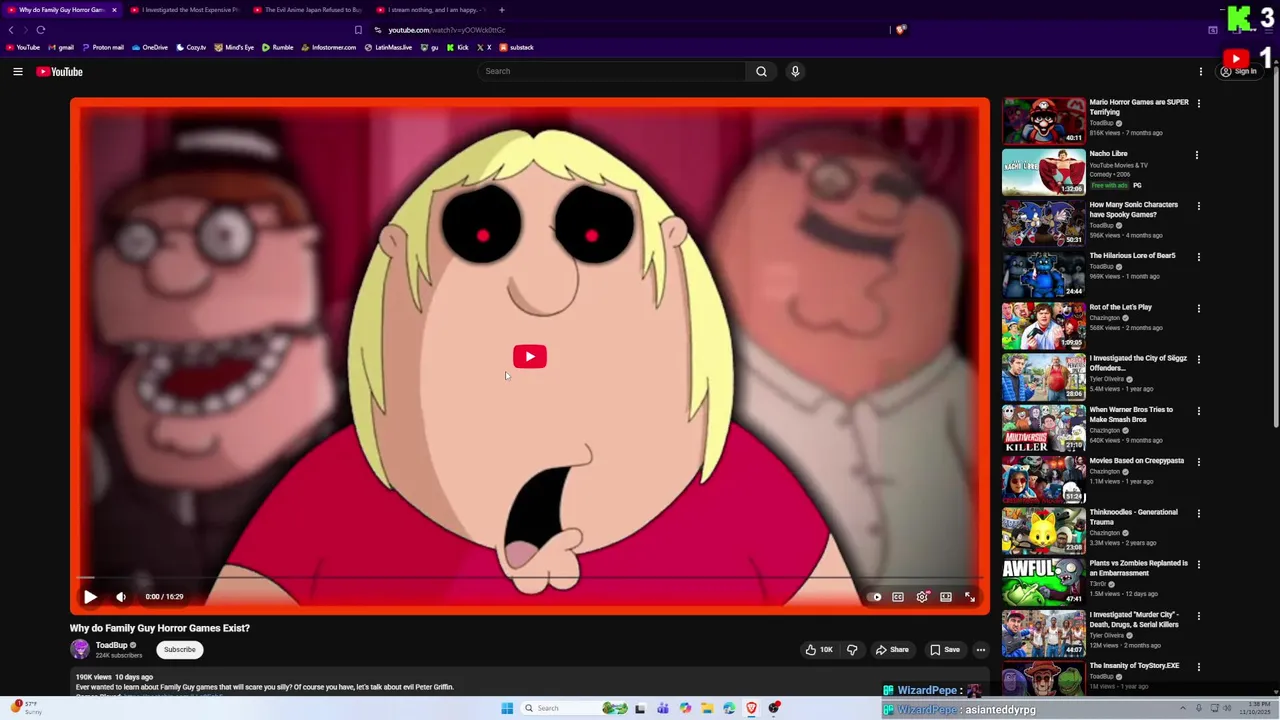This screenshot has width=1280, height=720.
Task: Open options for Movies Based on Creepypasta
Action: 1198,462
